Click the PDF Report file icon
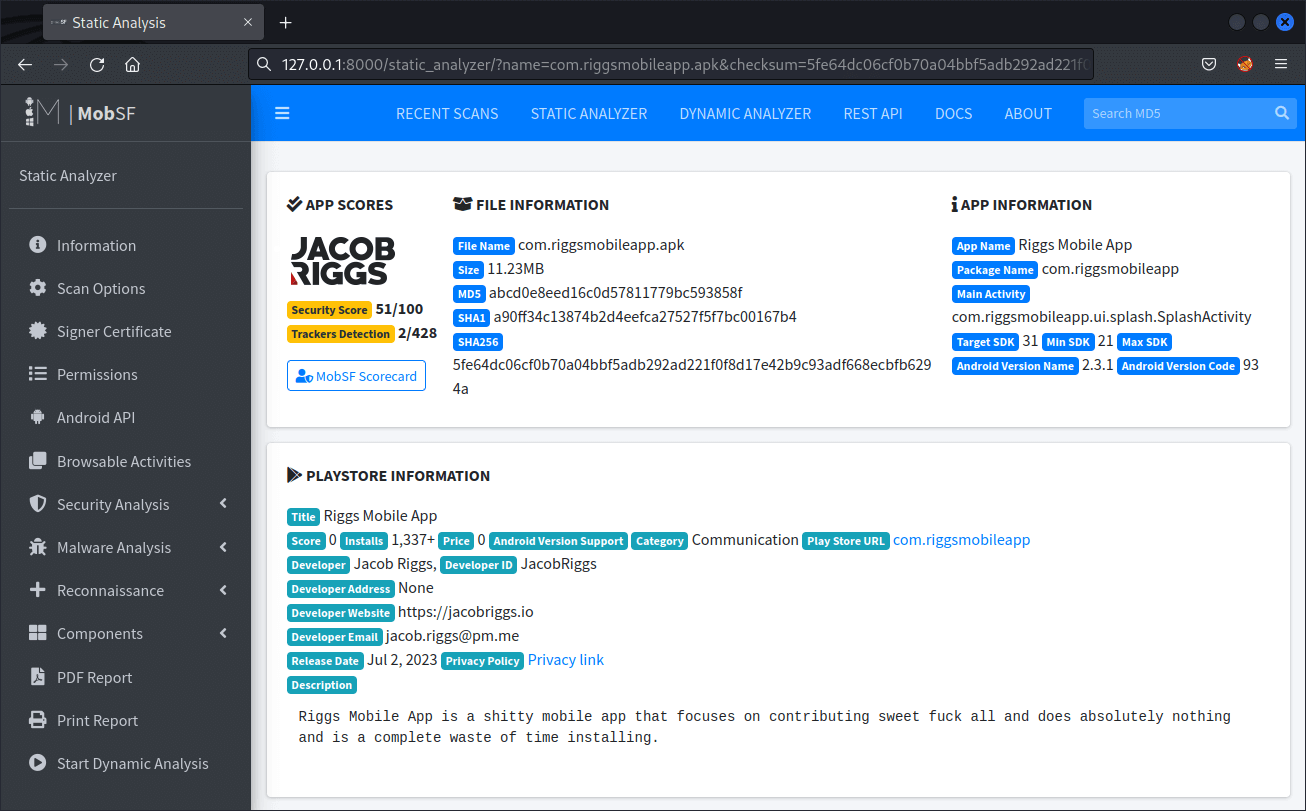 coord(38,677)
